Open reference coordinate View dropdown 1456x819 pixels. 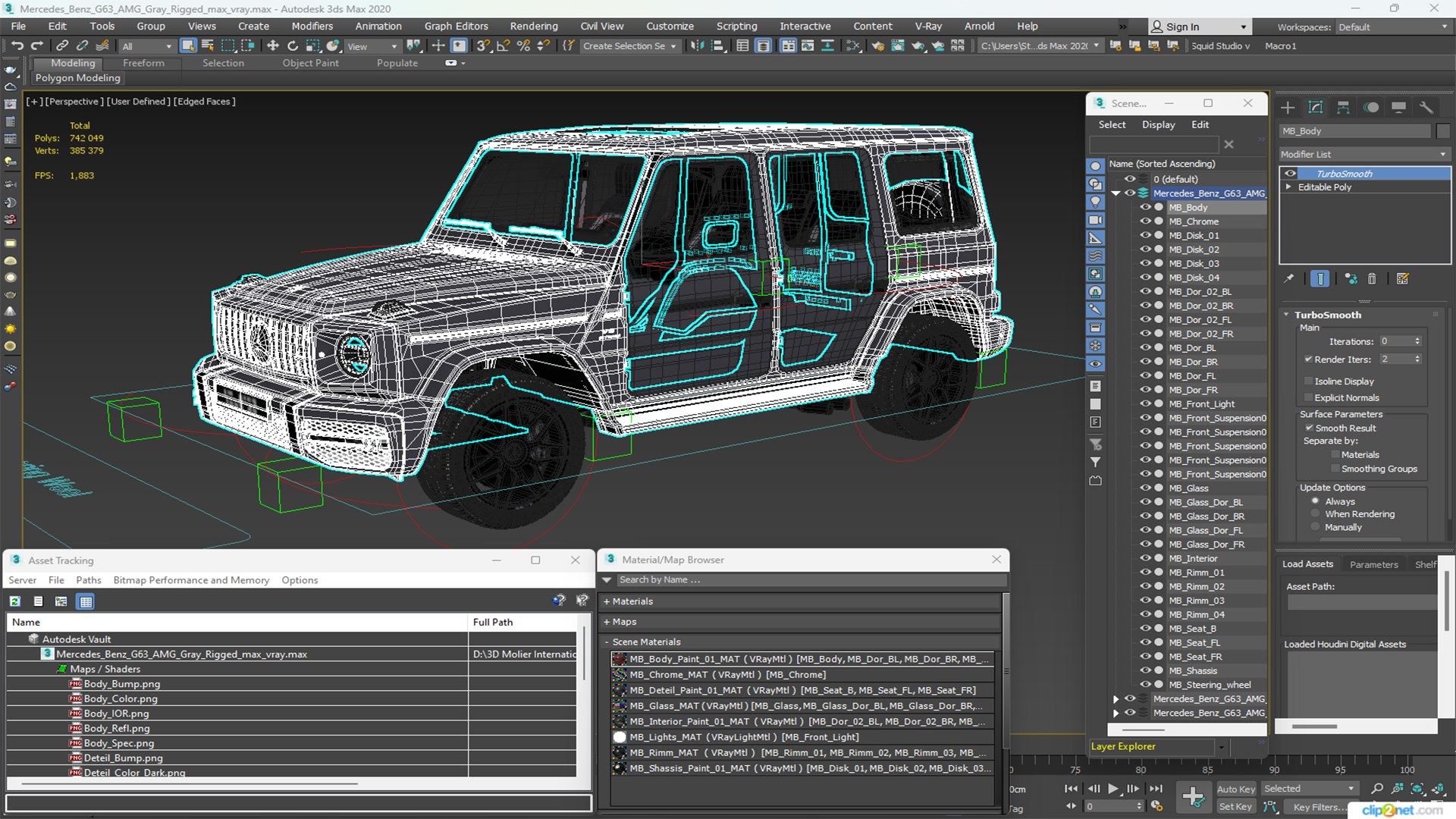pos(372,46)
